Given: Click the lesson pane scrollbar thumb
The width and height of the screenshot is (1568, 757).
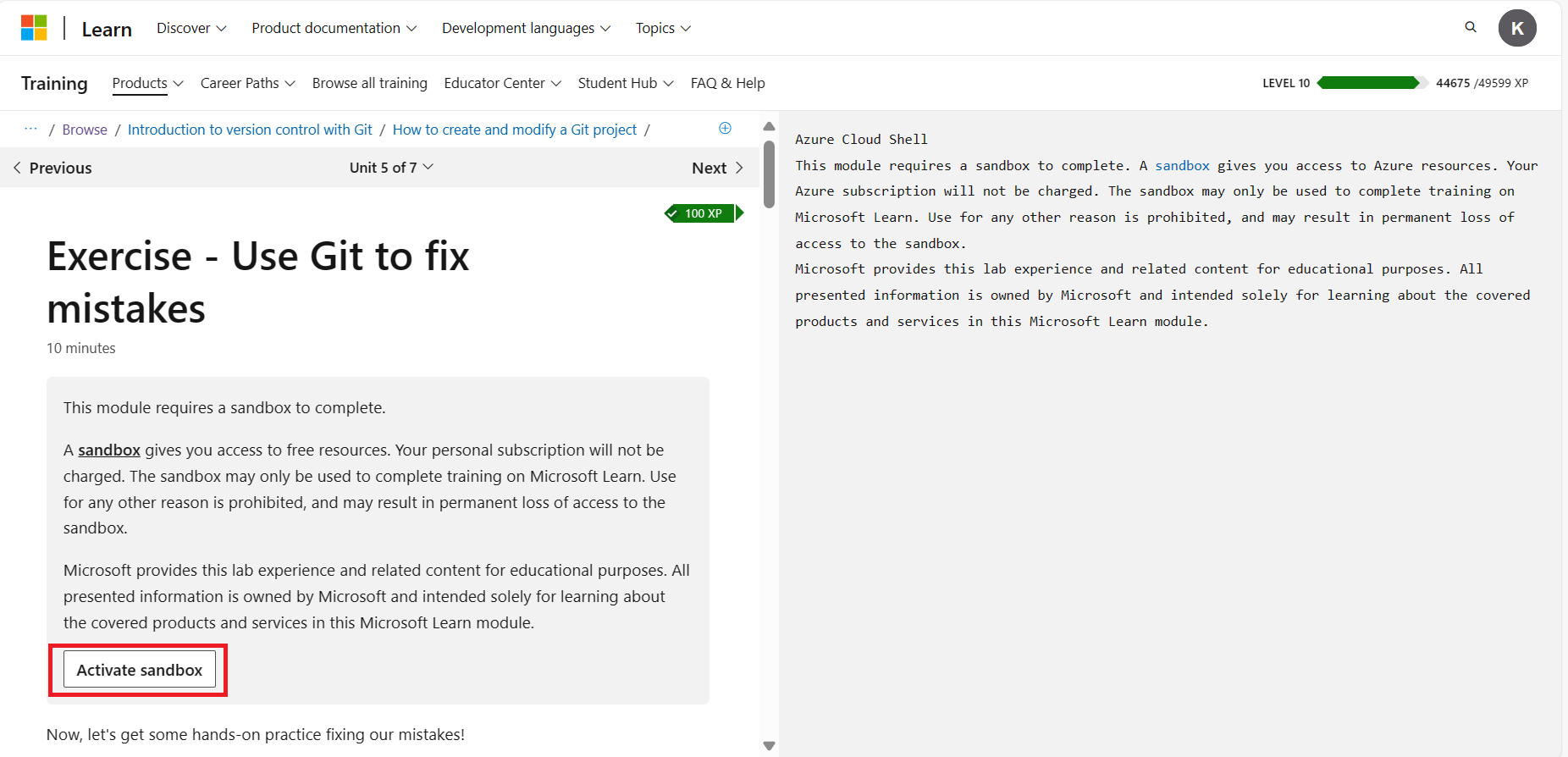Looking at the screenshot, I should coord(769,174).
